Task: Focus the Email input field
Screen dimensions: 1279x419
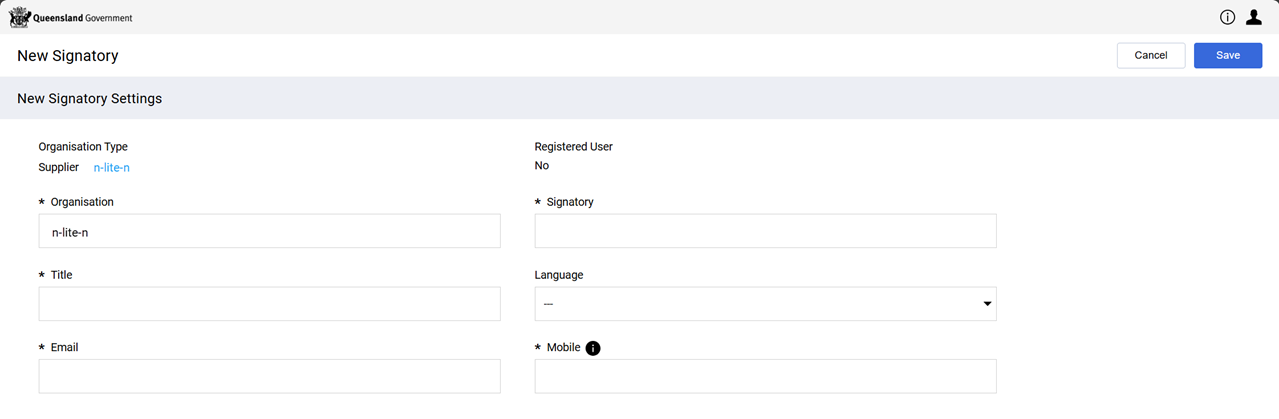Action: (x=269, y=376)
